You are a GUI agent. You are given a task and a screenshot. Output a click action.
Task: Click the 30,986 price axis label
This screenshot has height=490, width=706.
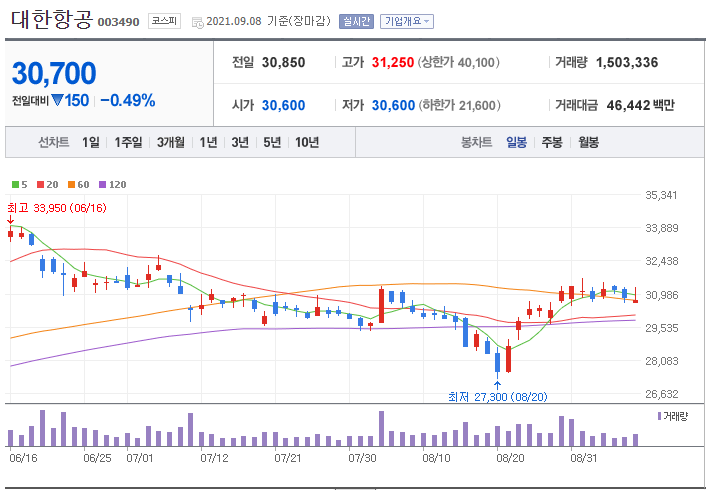tap(661, 295)
